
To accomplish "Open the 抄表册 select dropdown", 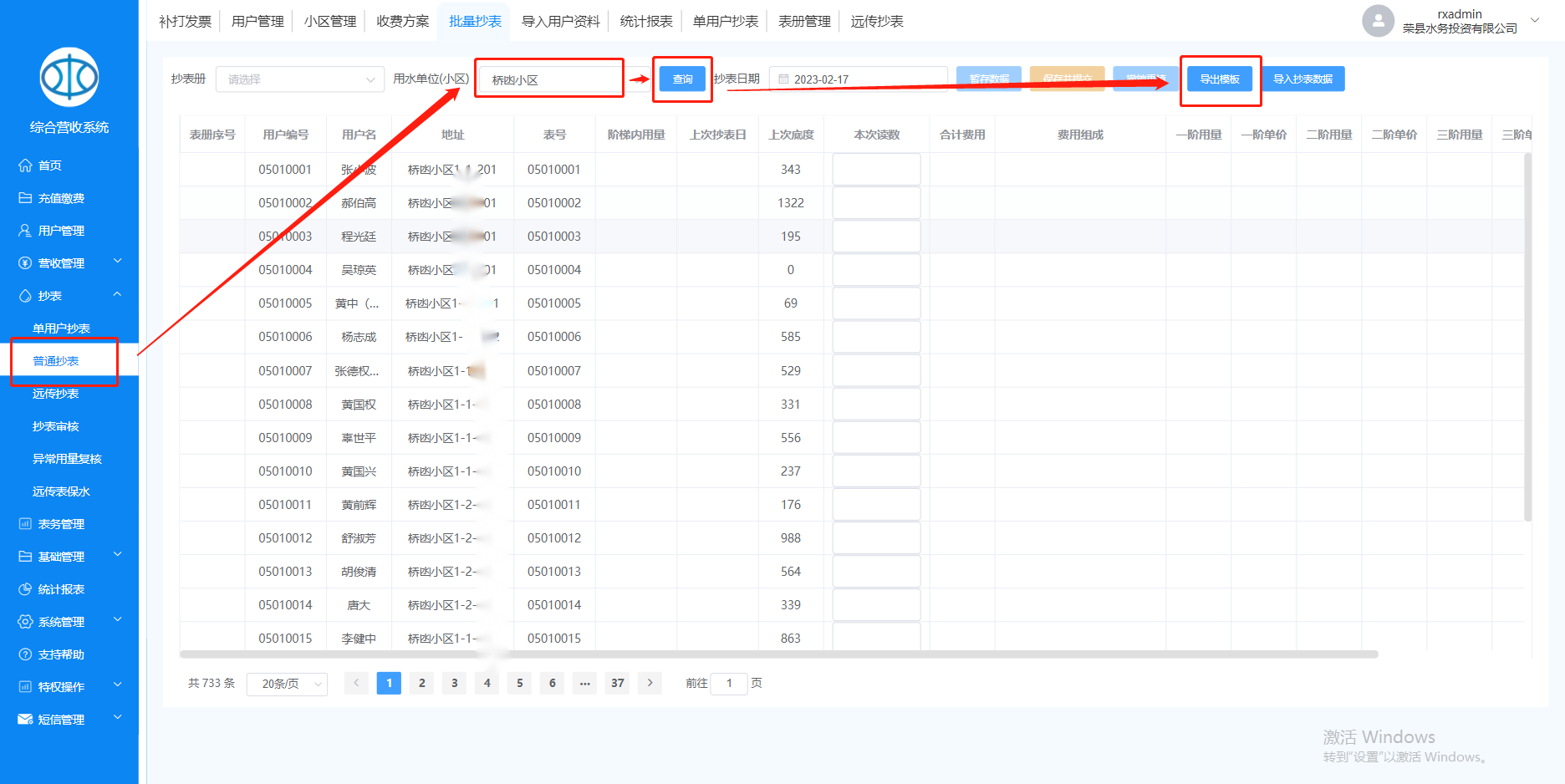I will (x=300, y=79).
